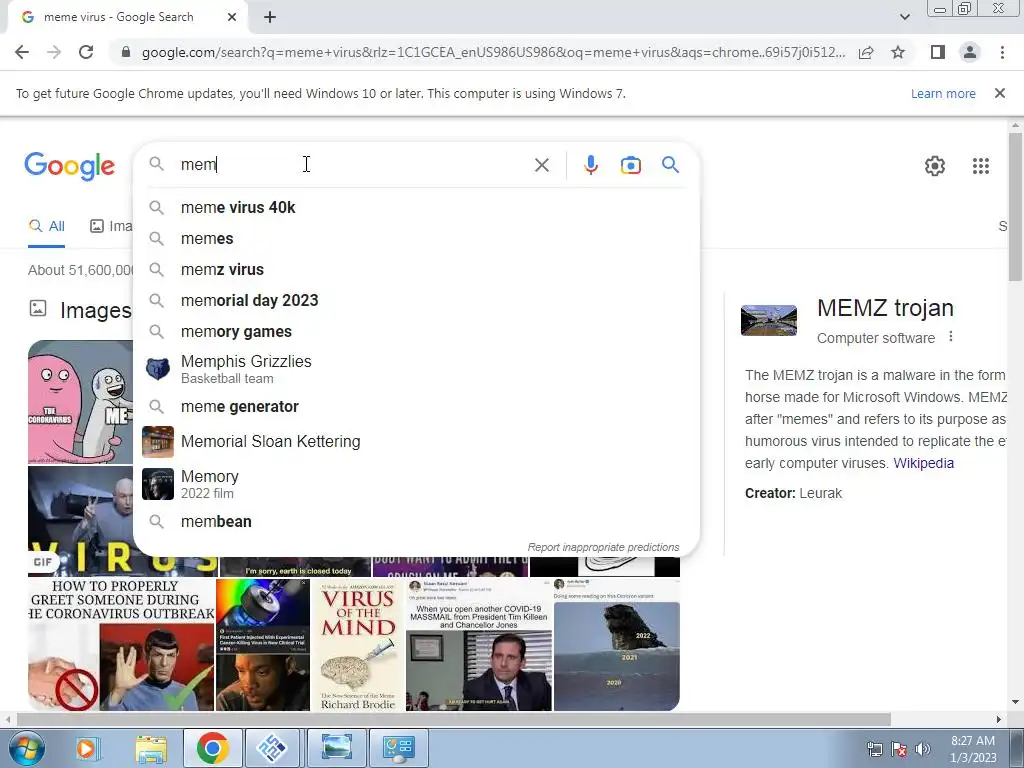The width and height of the screenshot is (1024, 768).
Task: Bookmark this page with the star icon
Action: coord(898,52)
